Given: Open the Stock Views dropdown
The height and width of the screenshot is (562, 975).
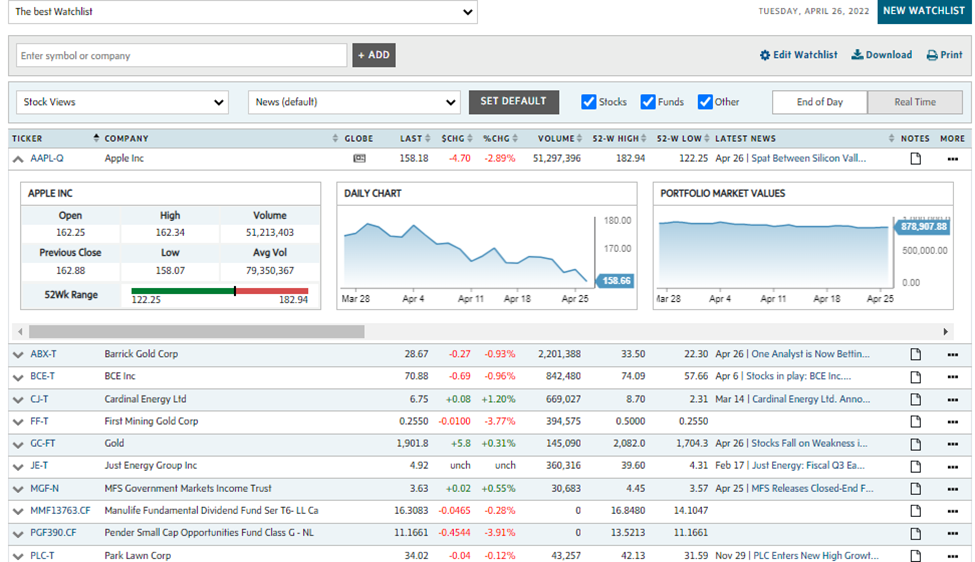Looking at the screenshot, I should coord(125,102).
